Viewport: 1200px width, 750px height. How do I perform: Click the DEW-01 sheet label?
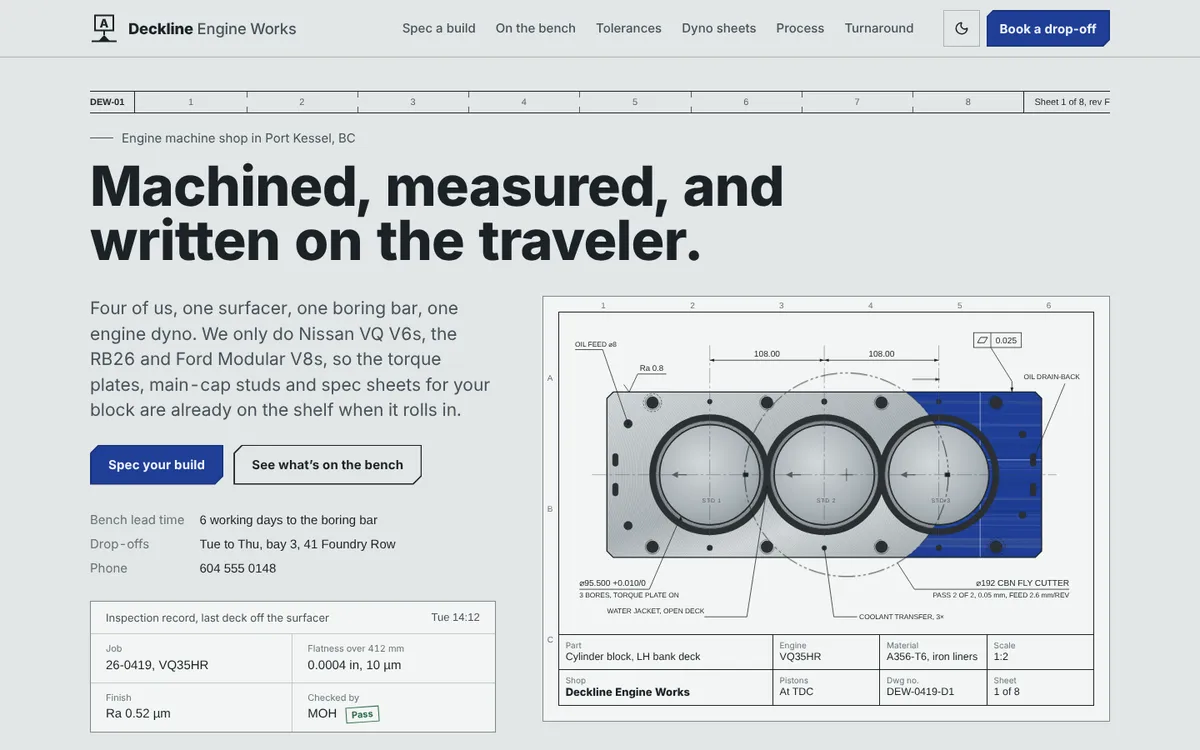tap(107, 102)
